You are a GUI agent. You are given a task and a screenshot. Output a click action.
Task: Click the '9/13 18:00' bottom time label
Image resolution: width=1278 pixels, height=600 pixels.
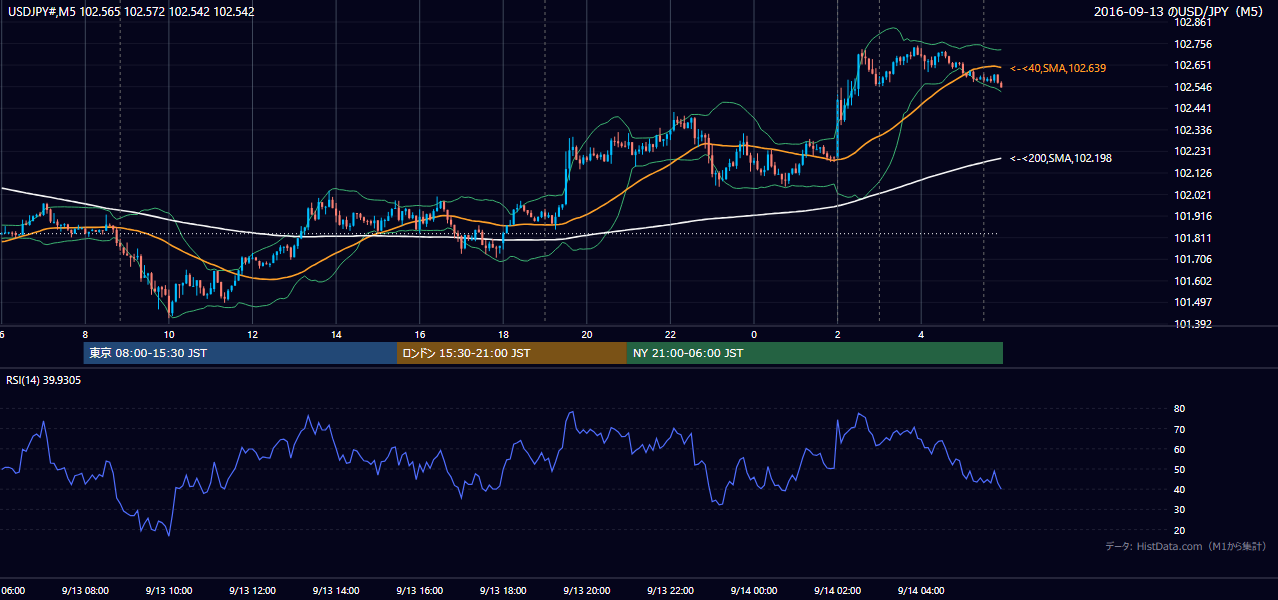coord(503,590)
